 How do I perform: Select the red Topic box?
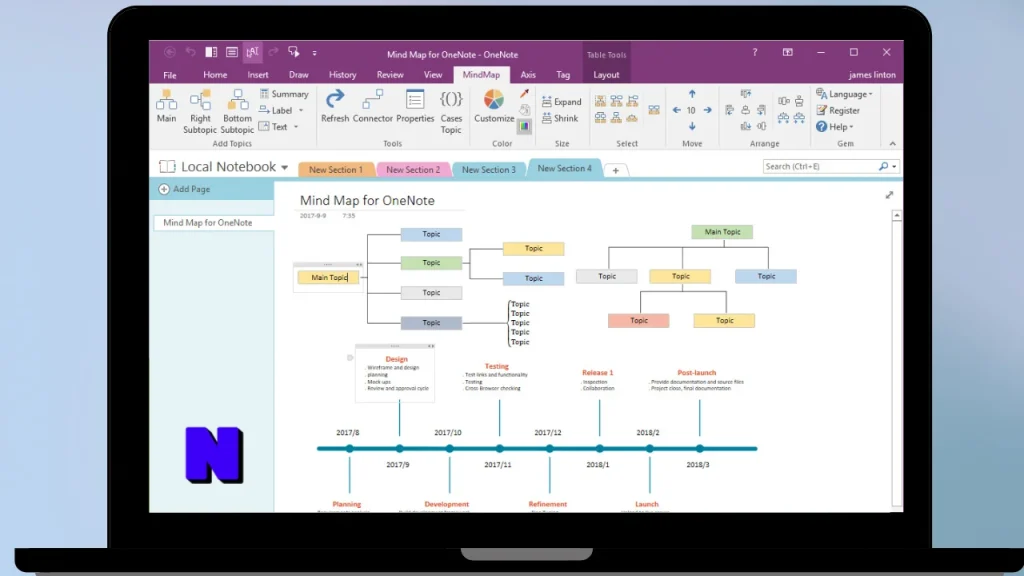click(x=639, y=321)
